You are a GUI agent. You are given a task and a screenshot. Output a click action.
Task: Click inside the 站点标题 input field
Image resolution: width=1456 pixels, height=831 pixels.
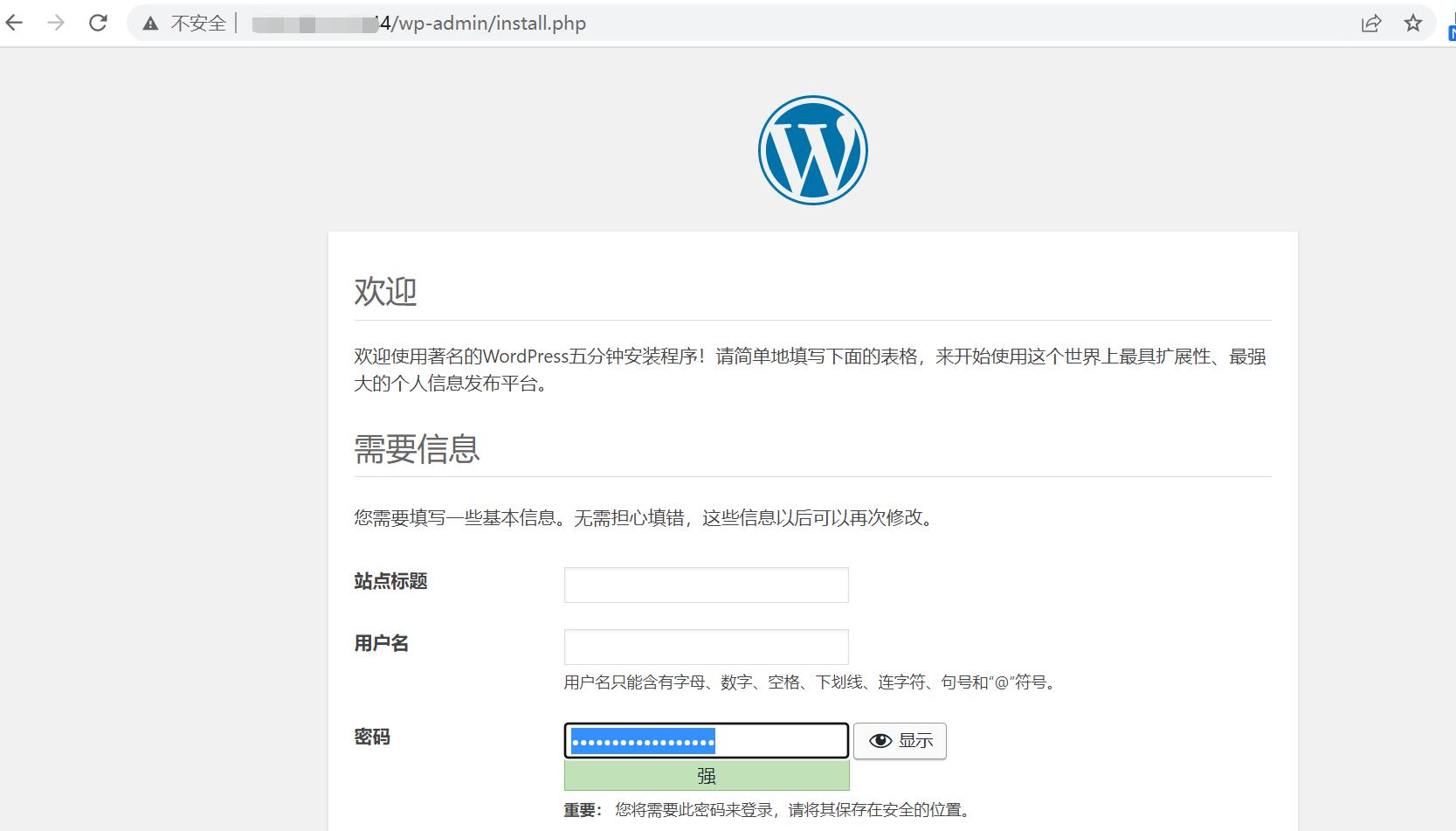706,584
